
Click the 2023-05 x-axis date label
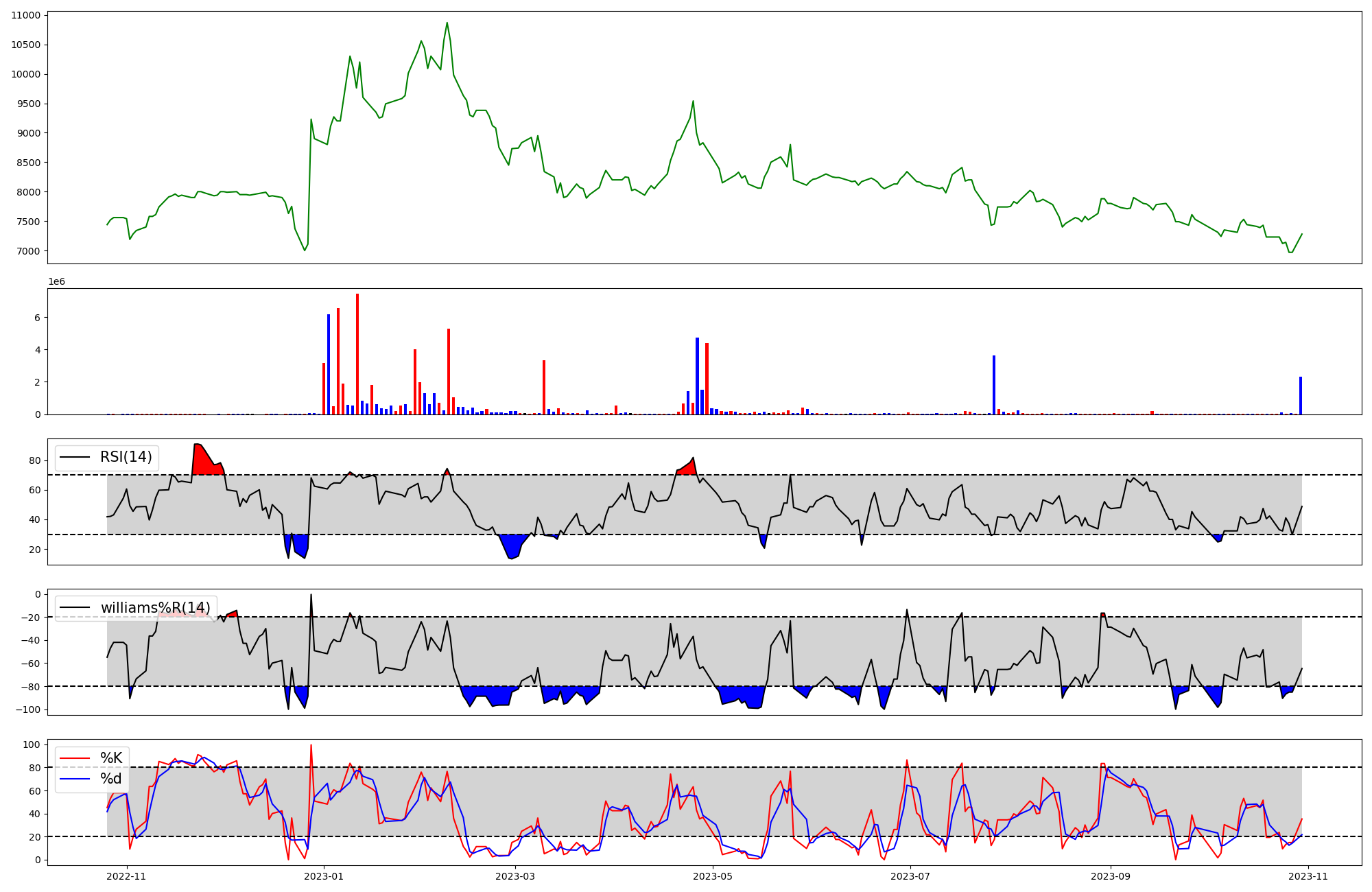coord(713,876)
